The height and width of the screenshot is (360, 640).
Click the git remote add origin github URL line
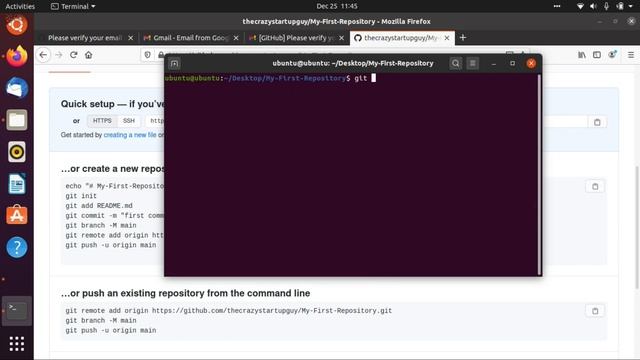[229, 311]
